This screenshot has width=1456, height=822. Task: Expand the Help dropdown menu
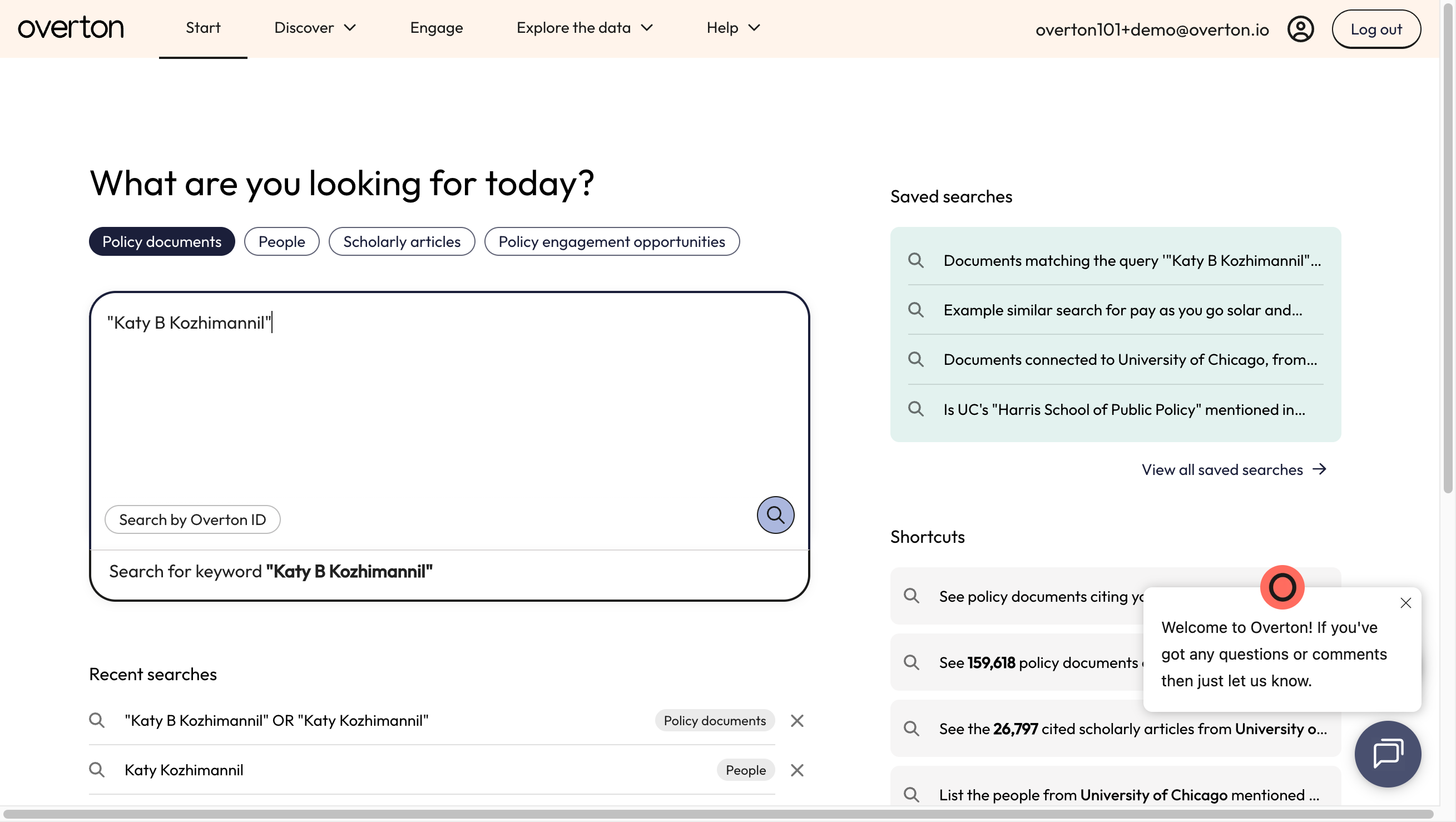click(x=733, y=28)
